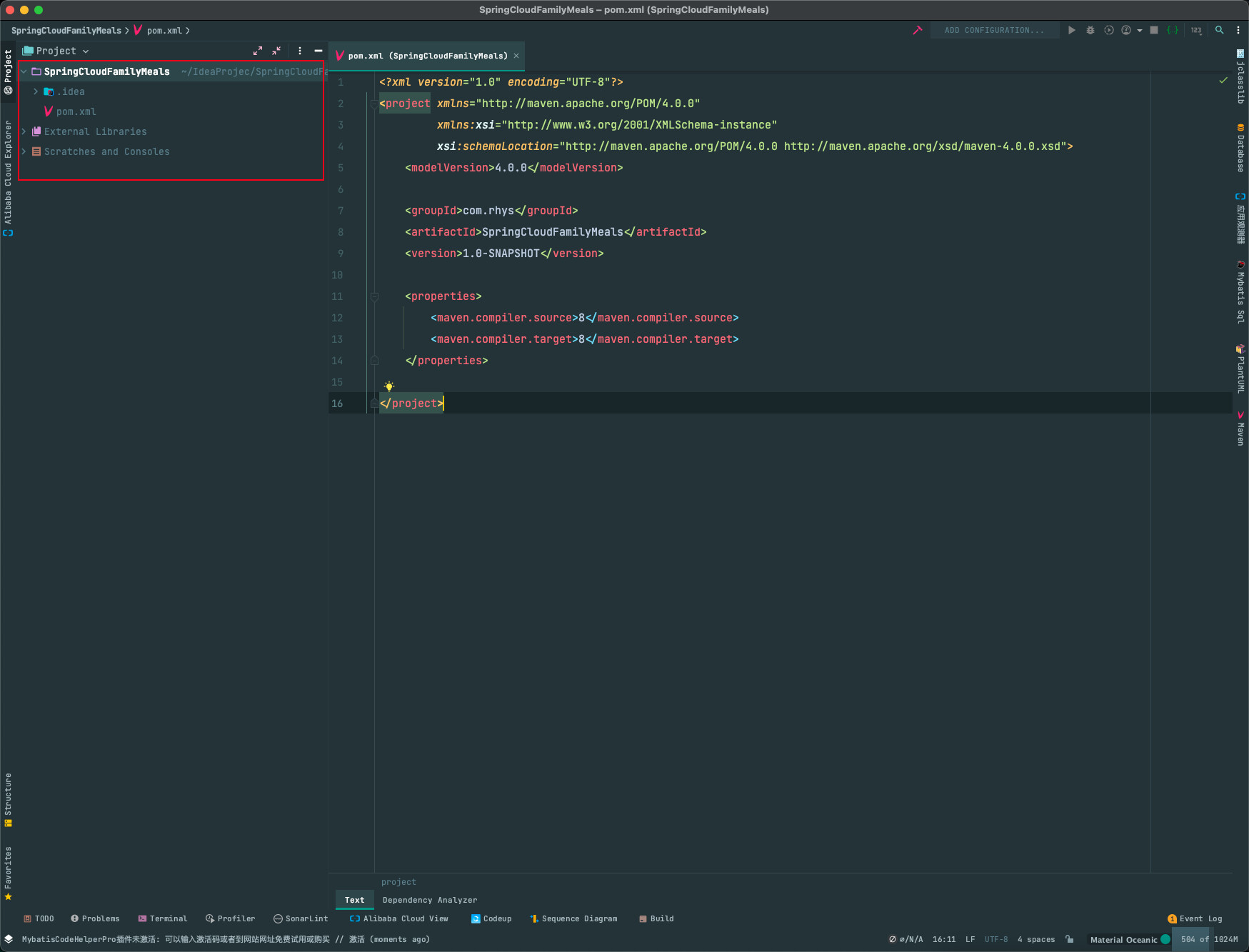Screen dimensions: 1249x952
Task: Open the Terminal tool window
Action: tap(162, 918)
